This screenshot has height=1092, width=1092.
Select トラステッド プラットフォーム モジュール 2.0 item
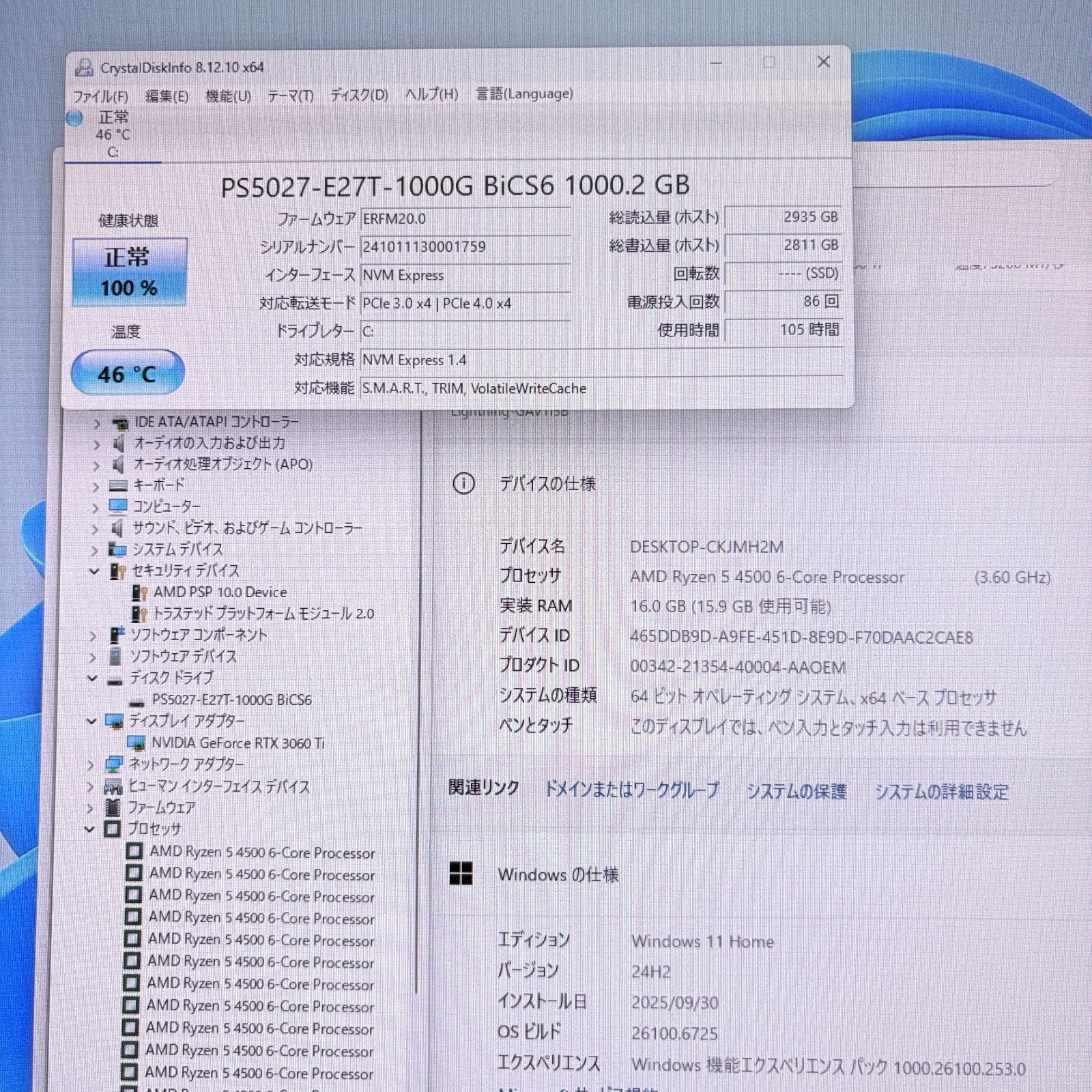coord(263,614)
